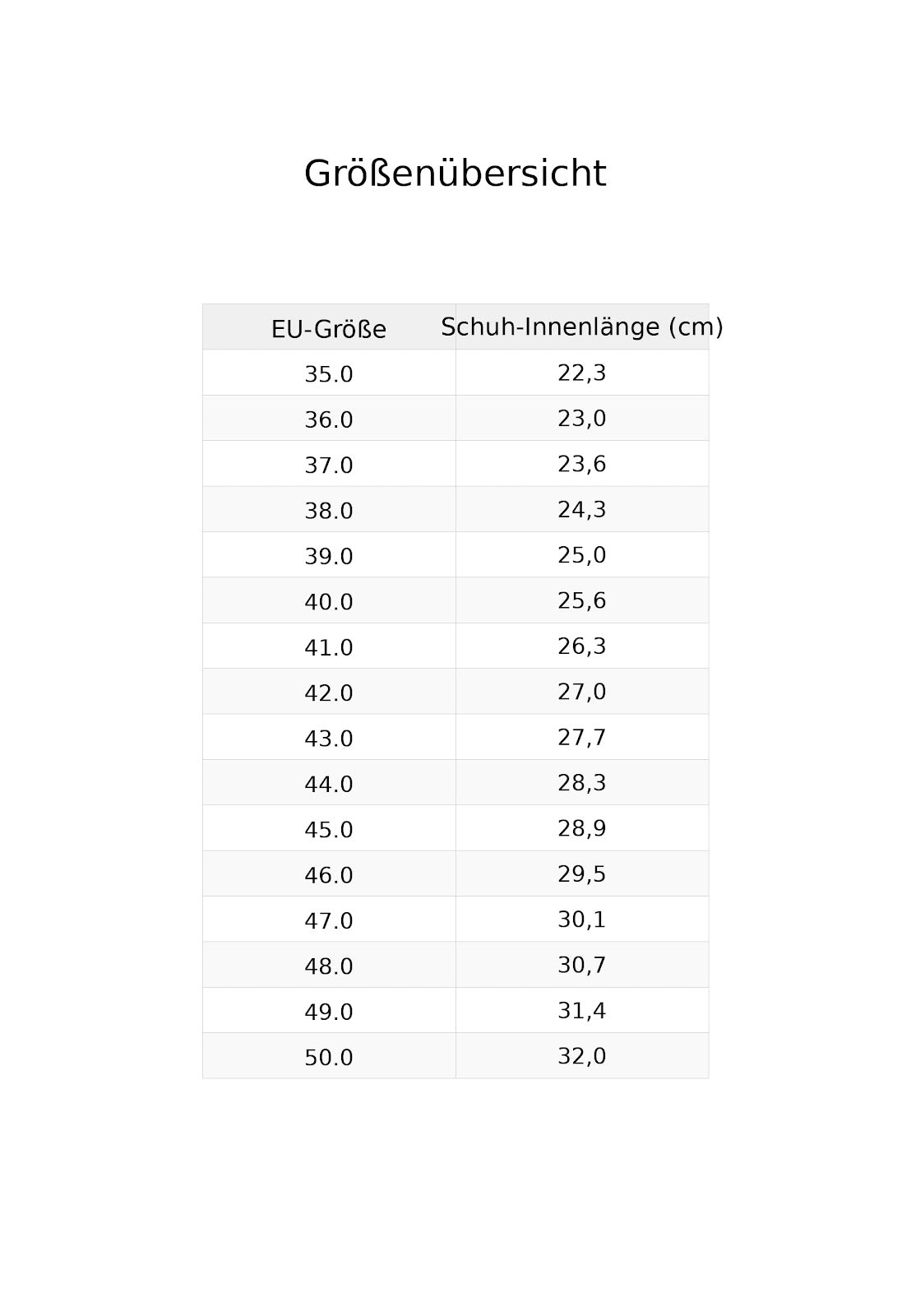This screenshot has width=911, height=1316.
Task: Select the EU size 50.0 cell
Action: click(329, 1056)
